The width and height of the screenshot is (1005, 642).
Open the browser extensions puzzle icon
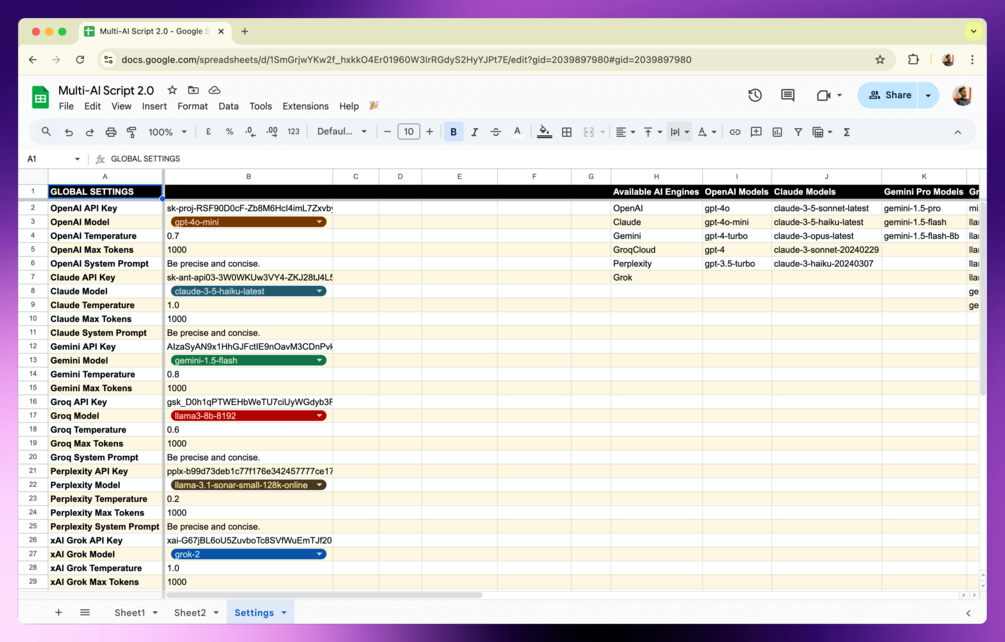coord(913,60)
